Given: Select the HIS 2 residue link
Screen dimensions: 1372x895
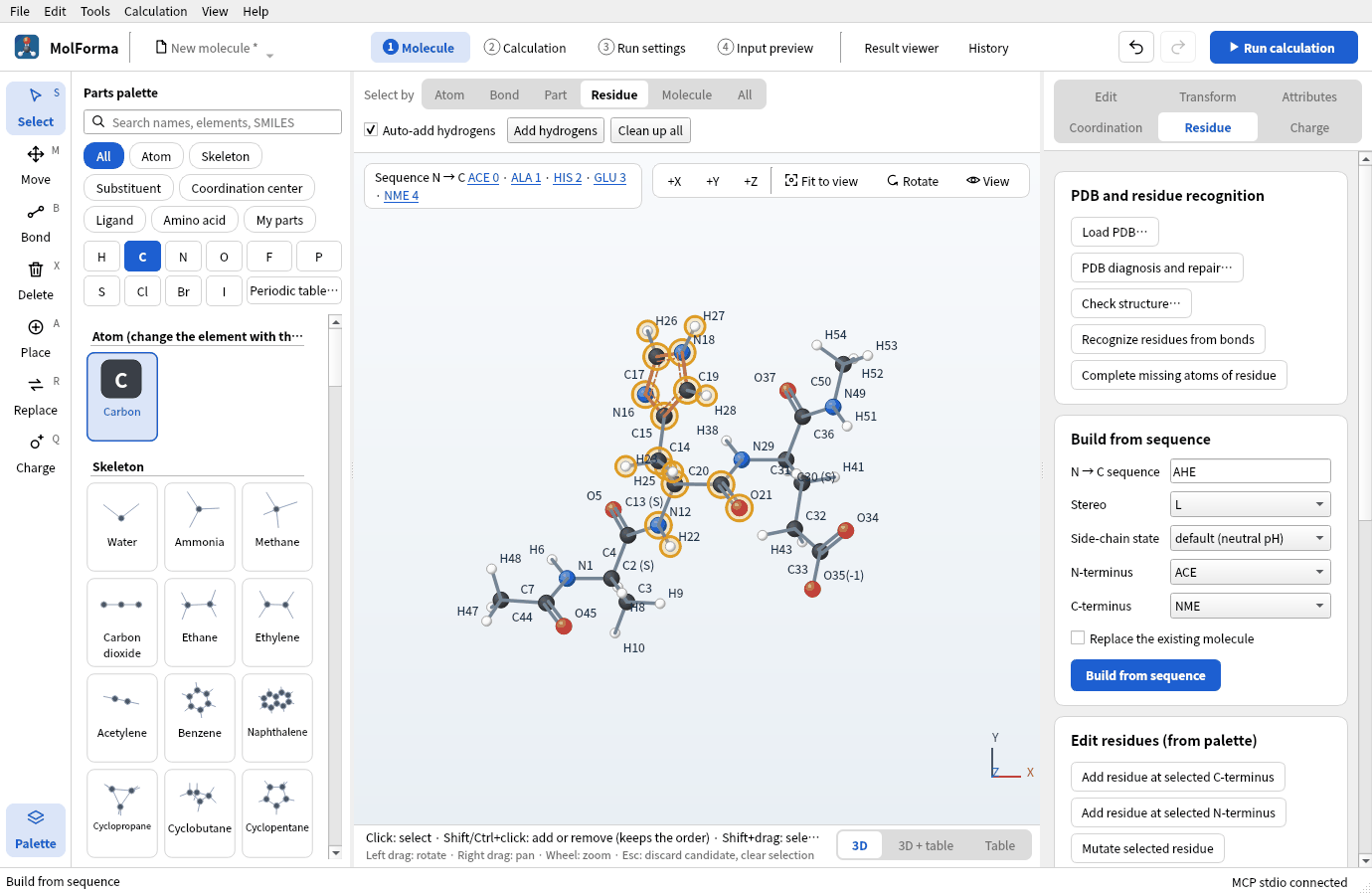Looking at the screenshot, I should coord(568,178).
